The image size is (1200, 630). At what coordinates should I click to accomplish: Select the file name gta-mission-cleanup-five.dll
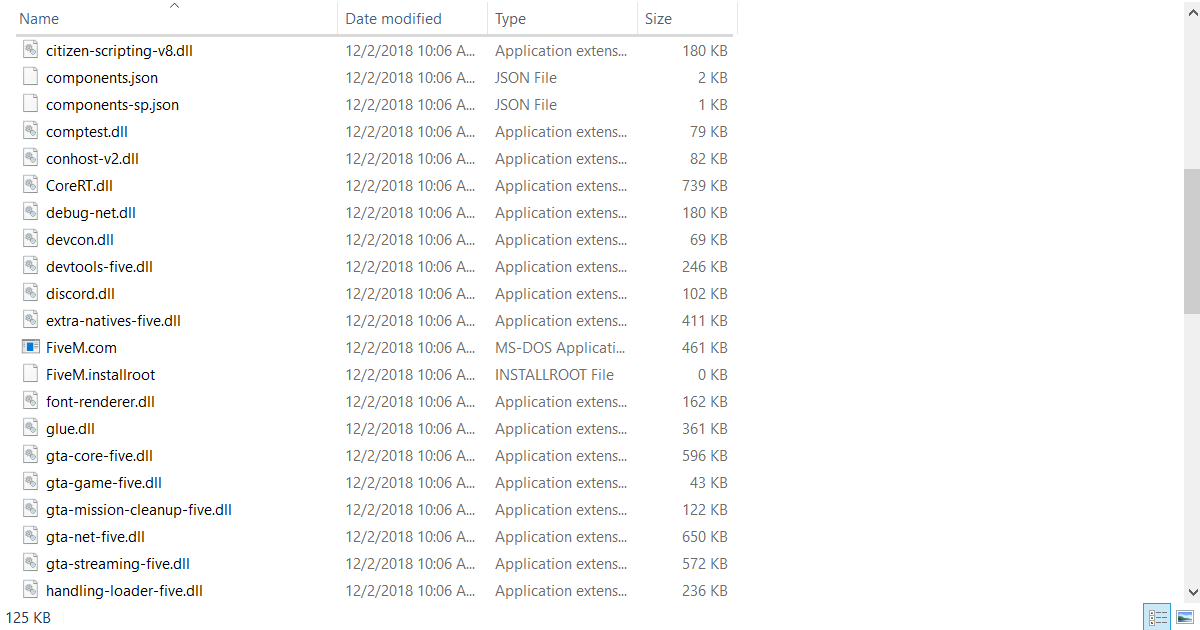pyautogui.click(x=139, y=510)
